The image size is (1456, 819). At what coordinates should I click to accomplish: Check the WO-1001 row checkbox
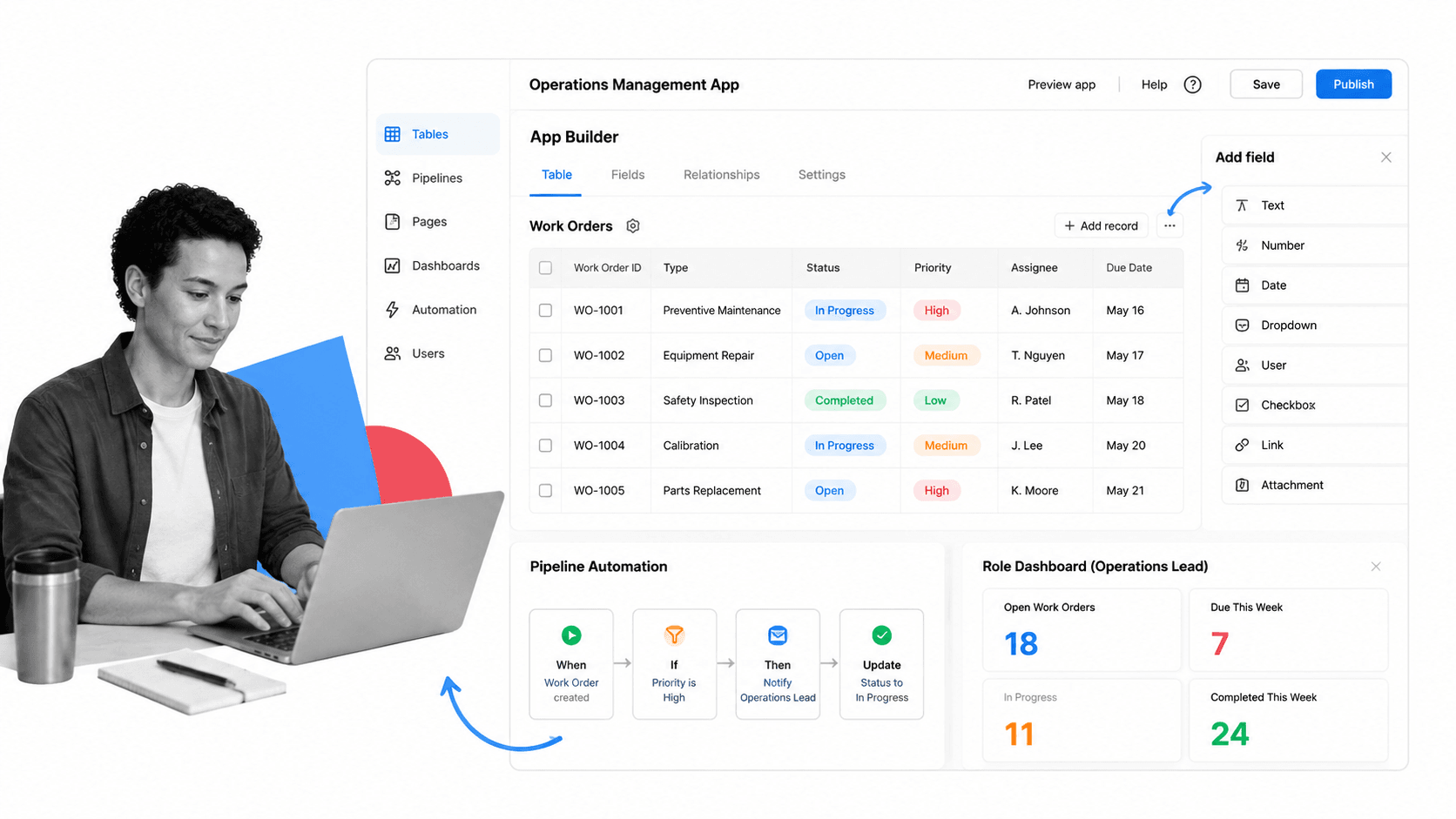point(545,311)
